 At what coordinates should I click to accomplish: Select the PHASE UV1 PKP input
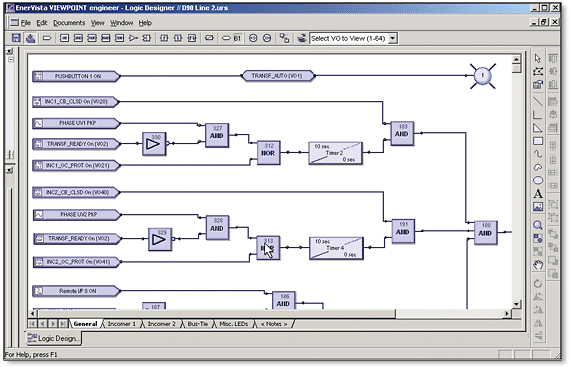76,123
